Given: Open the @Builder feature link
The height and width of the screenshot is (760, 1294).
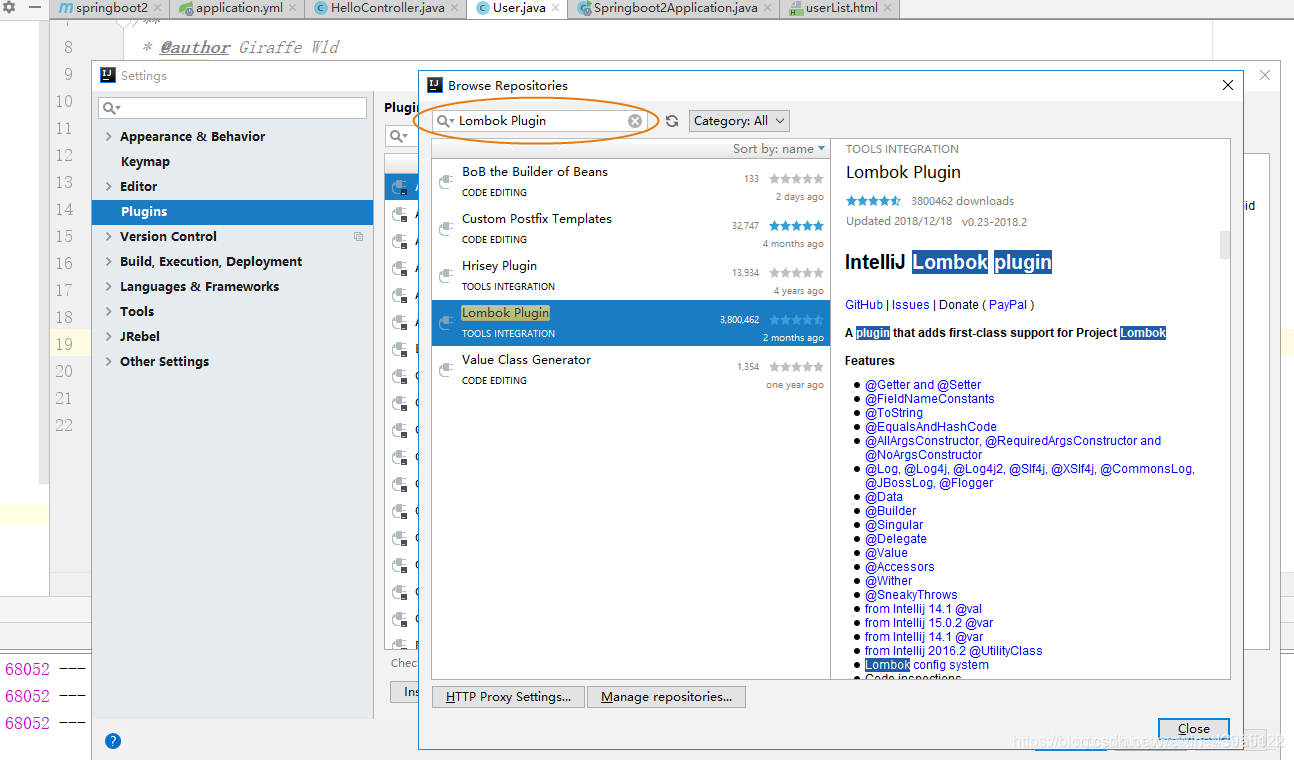Looking at the screenshot, I should click(890, 511).
